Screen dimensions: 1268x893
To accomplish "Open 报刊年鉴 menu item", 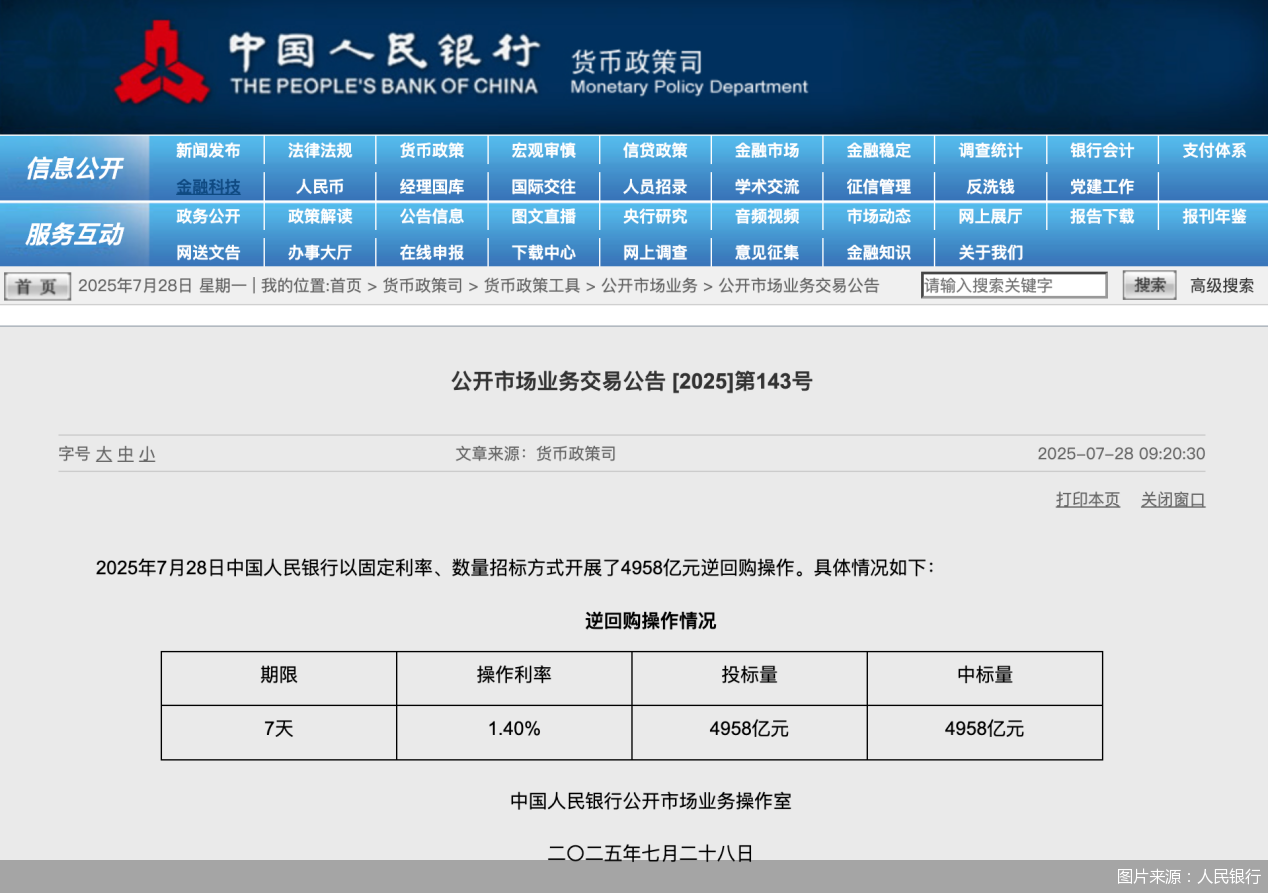I will [1214, 217].
